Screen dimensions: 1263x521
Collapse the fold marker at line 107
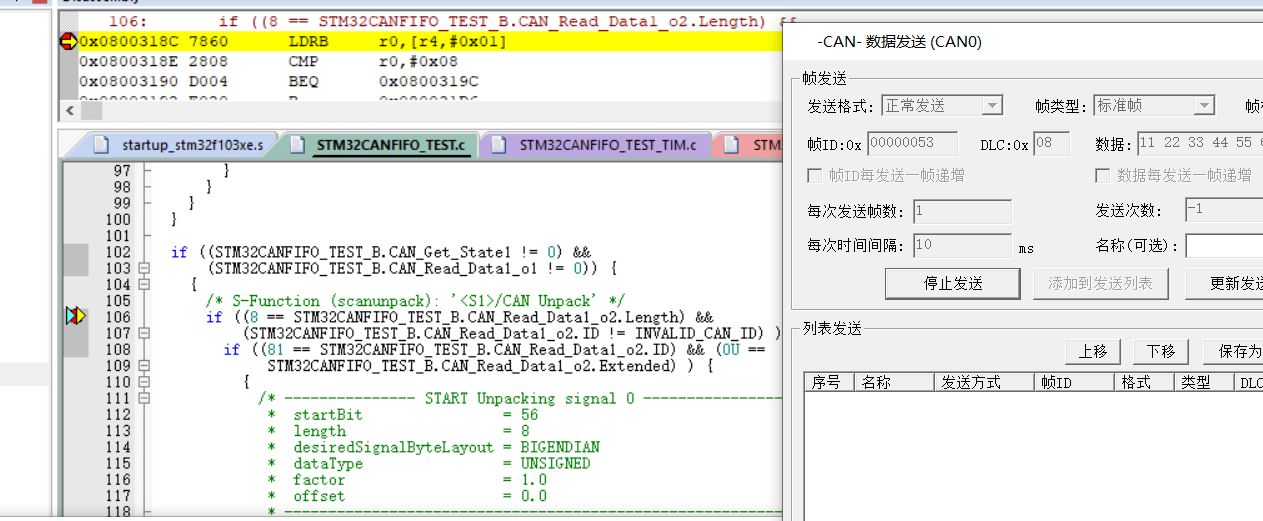[x=144, y=333]
